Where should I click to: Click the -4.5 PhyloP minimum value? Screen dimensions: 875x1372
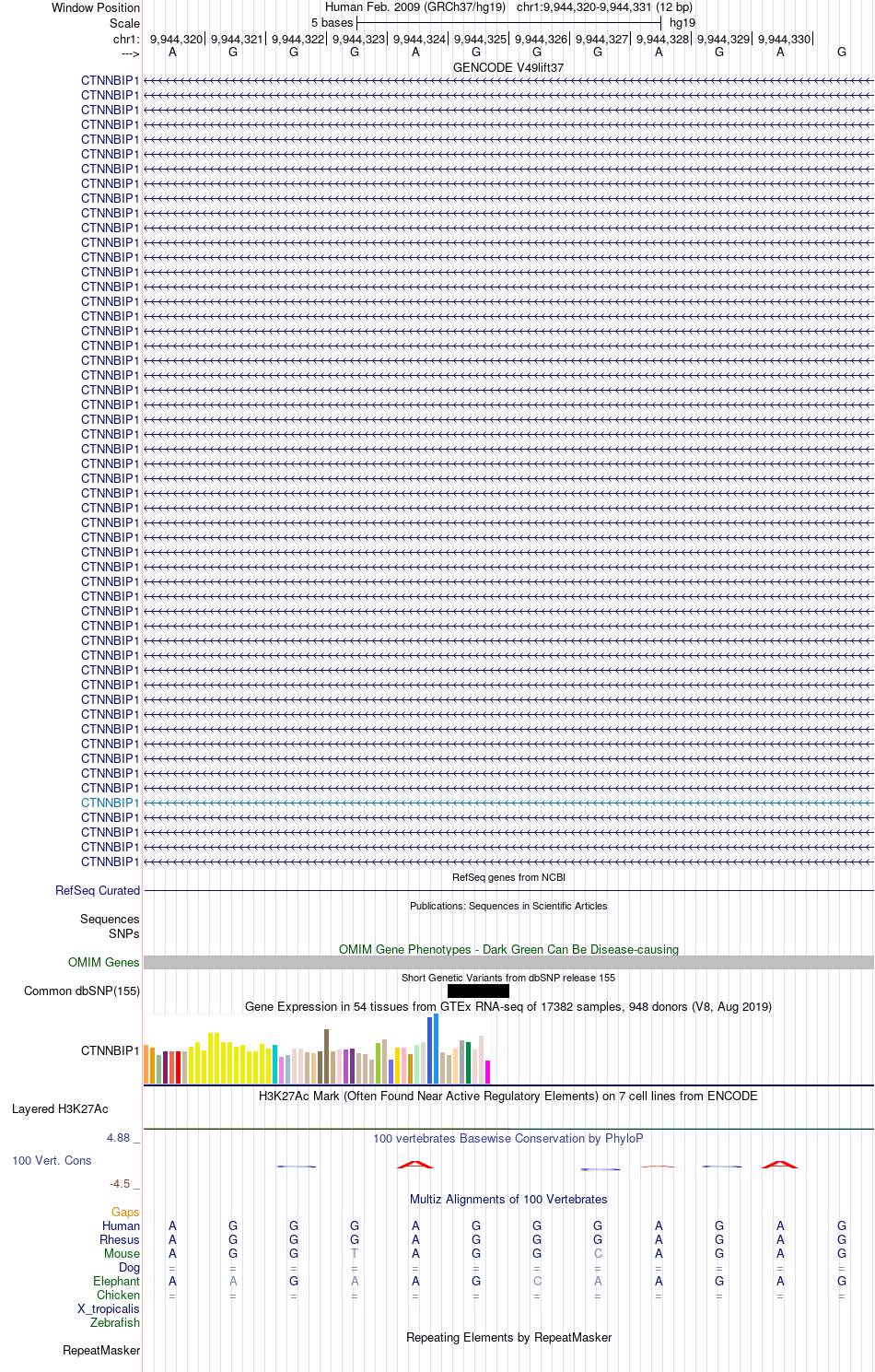(120, 1183)
